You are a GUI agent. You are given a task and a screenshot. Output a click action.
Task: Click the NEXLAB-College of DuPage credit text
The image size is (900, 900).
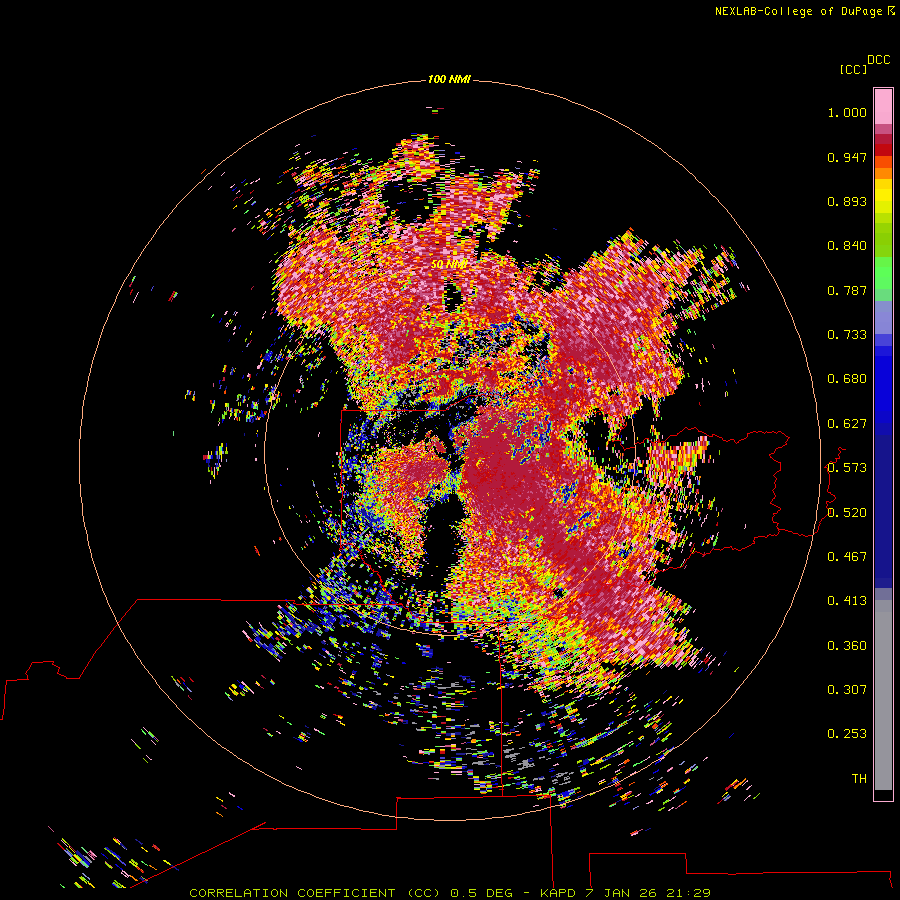(x=805, y=11)
